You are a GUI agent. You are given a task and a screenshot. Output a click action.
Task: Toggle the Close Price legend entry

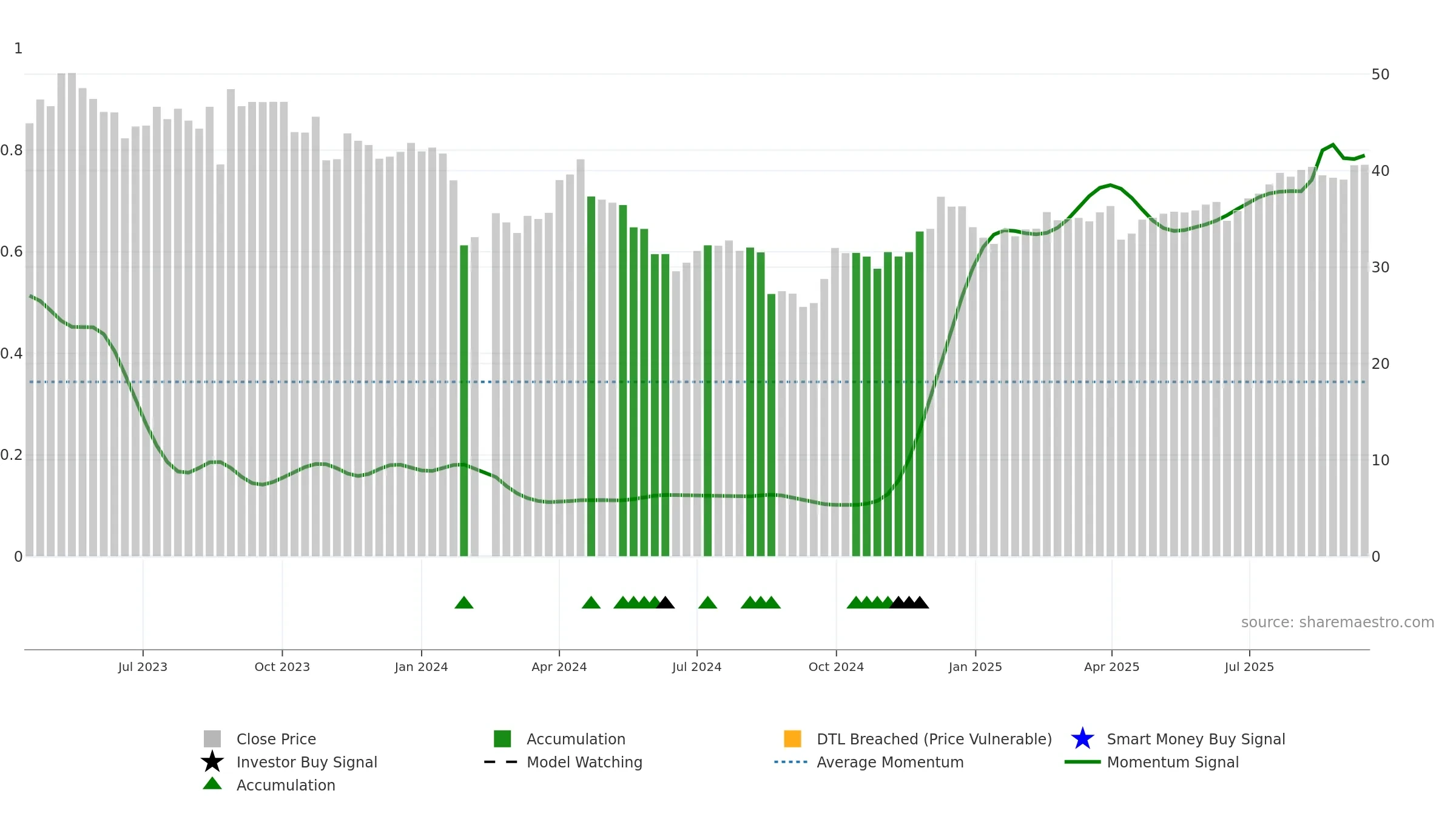260,739
